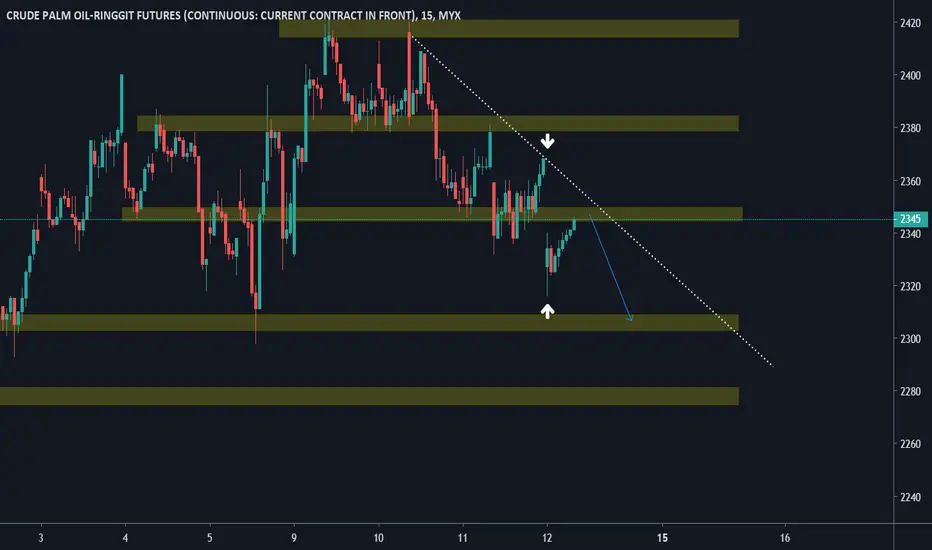932x550 pixels.
Task: Click date label 12 on time axis
Action: [547, 538]
